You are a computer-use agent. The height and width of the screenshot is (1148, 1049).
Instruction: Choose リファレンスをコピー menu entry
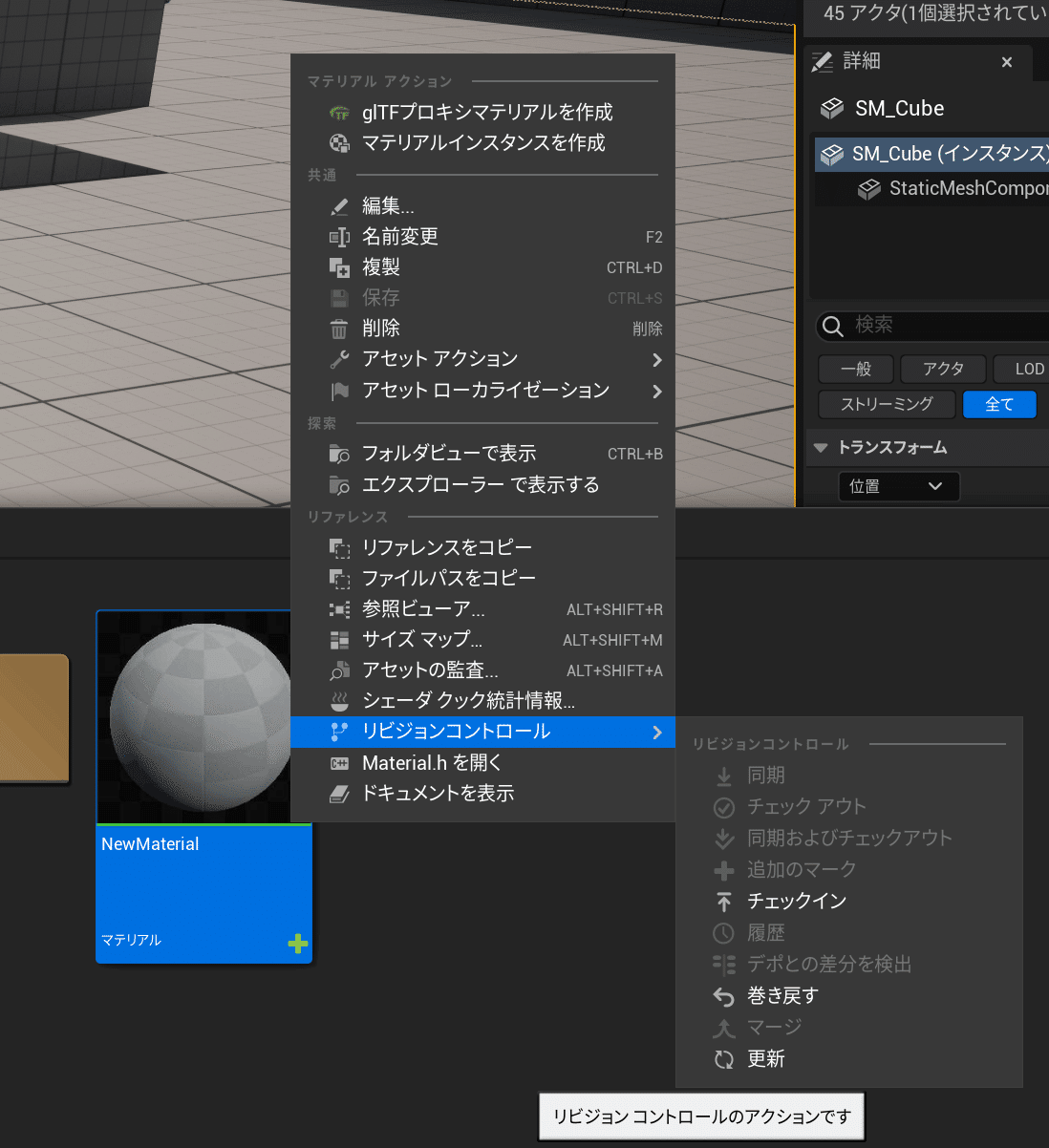482,548
